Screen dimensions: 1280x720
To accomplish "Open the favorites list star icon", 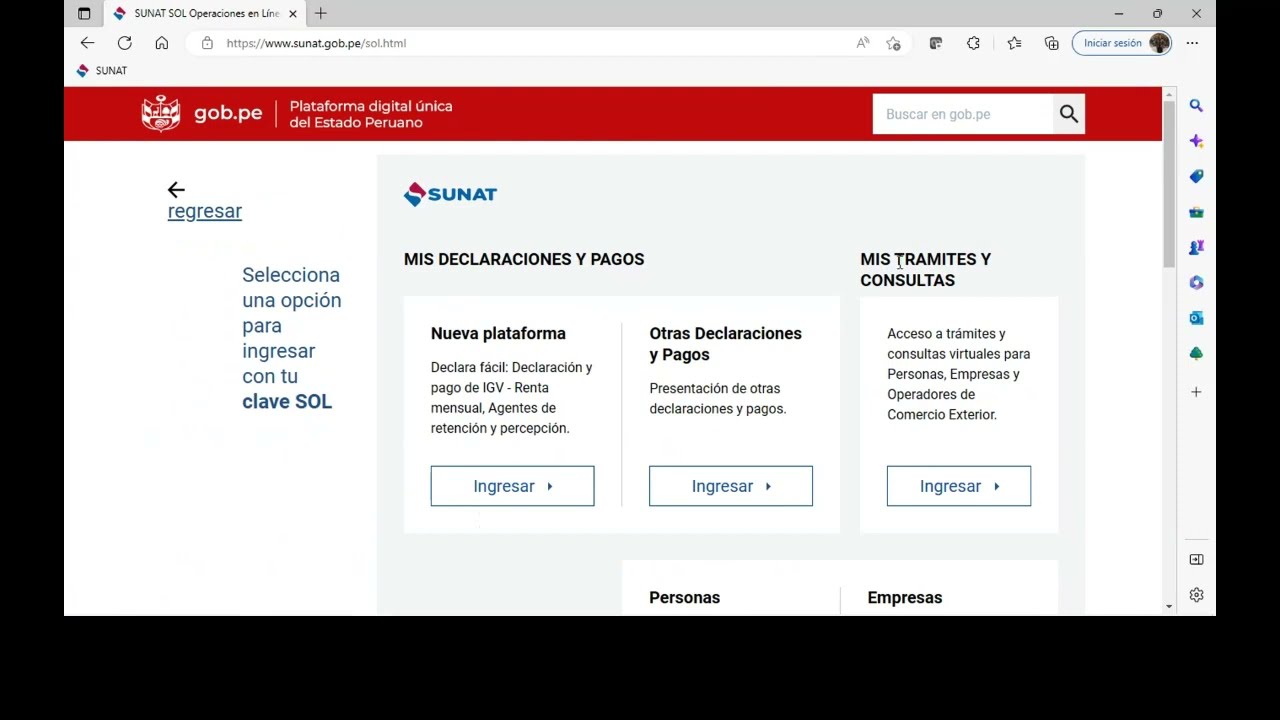I will click(x=1014, y=43).
